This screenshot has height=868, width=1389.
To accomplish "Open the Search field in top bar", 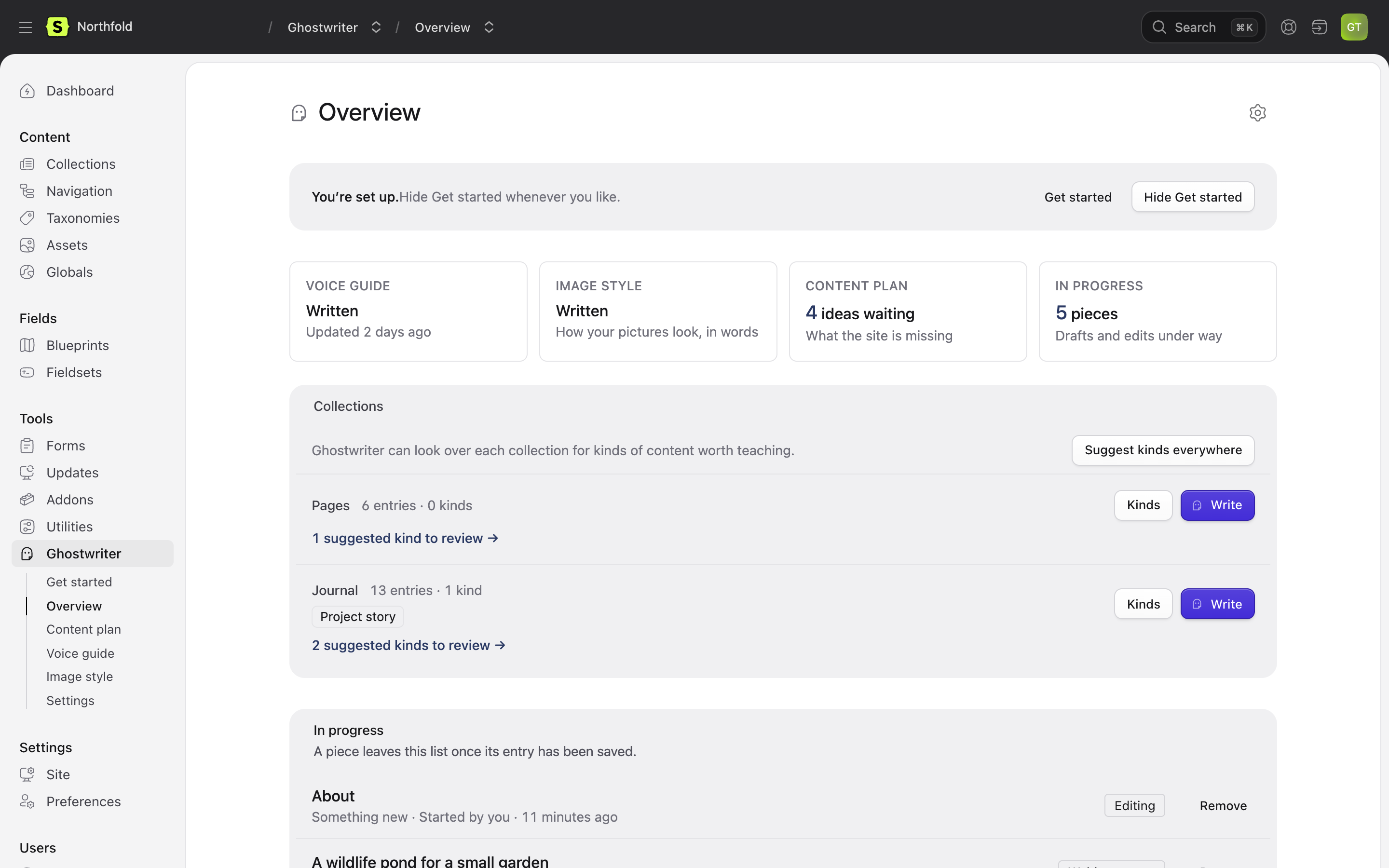I will [x=1203, y=27].
